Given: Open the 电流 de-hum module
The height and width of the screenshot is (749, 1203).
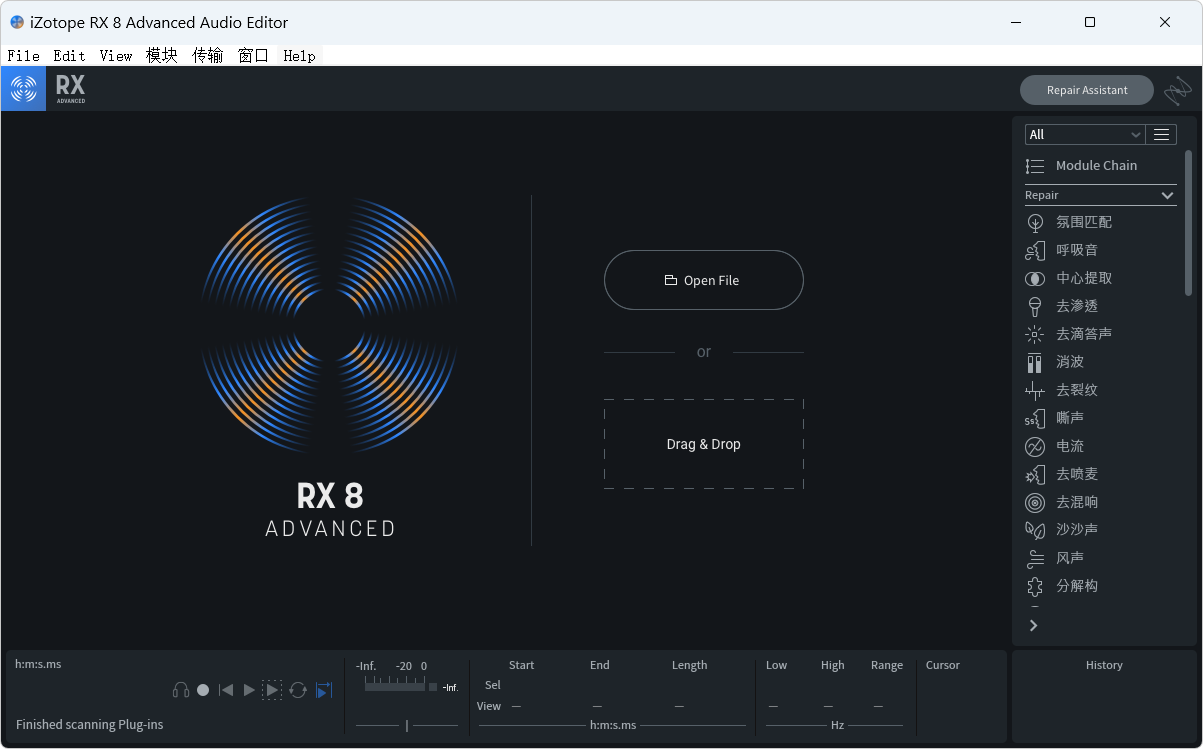Looking at the screenshot, I should click(1100, 446).
